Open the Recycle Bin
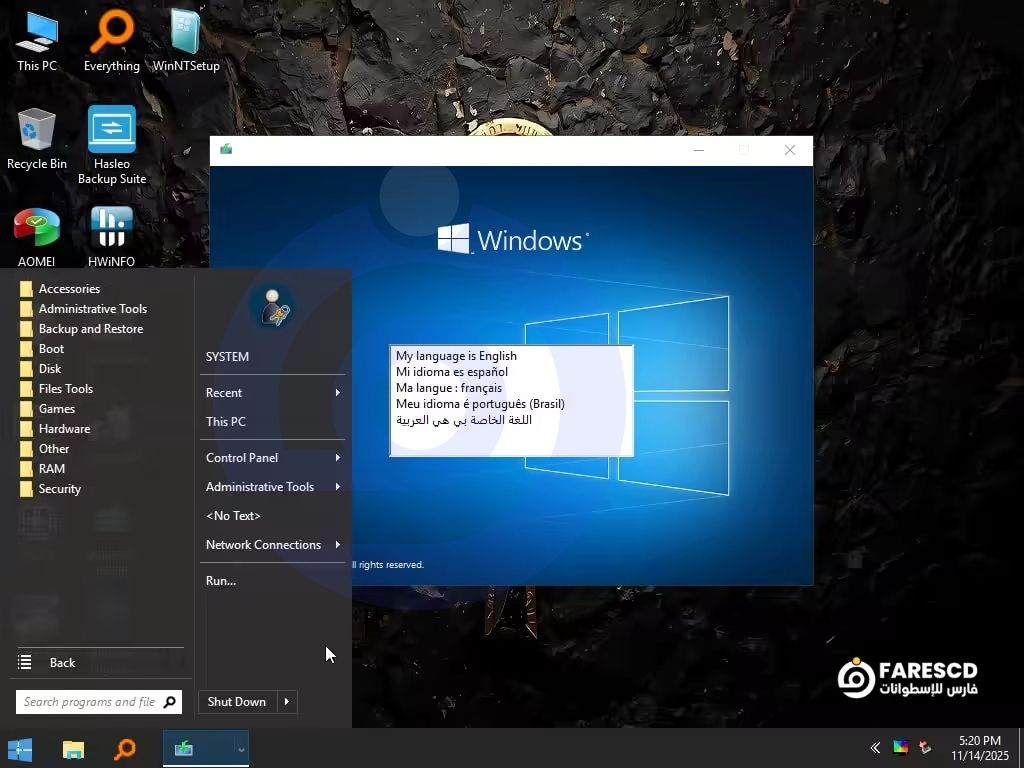 (x=37, y=130)
